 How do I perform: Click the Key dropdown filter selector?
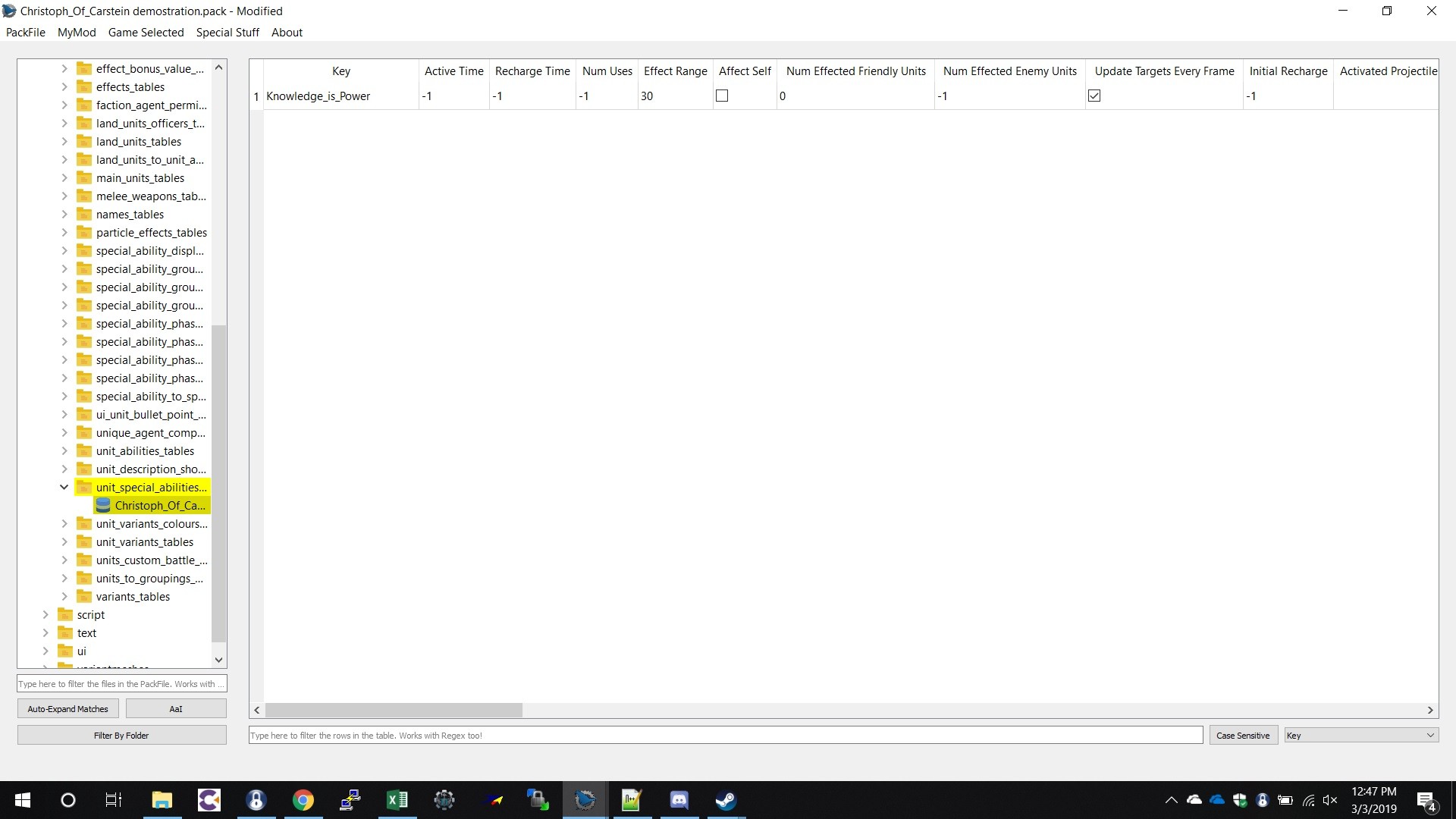click(1358, 735)
